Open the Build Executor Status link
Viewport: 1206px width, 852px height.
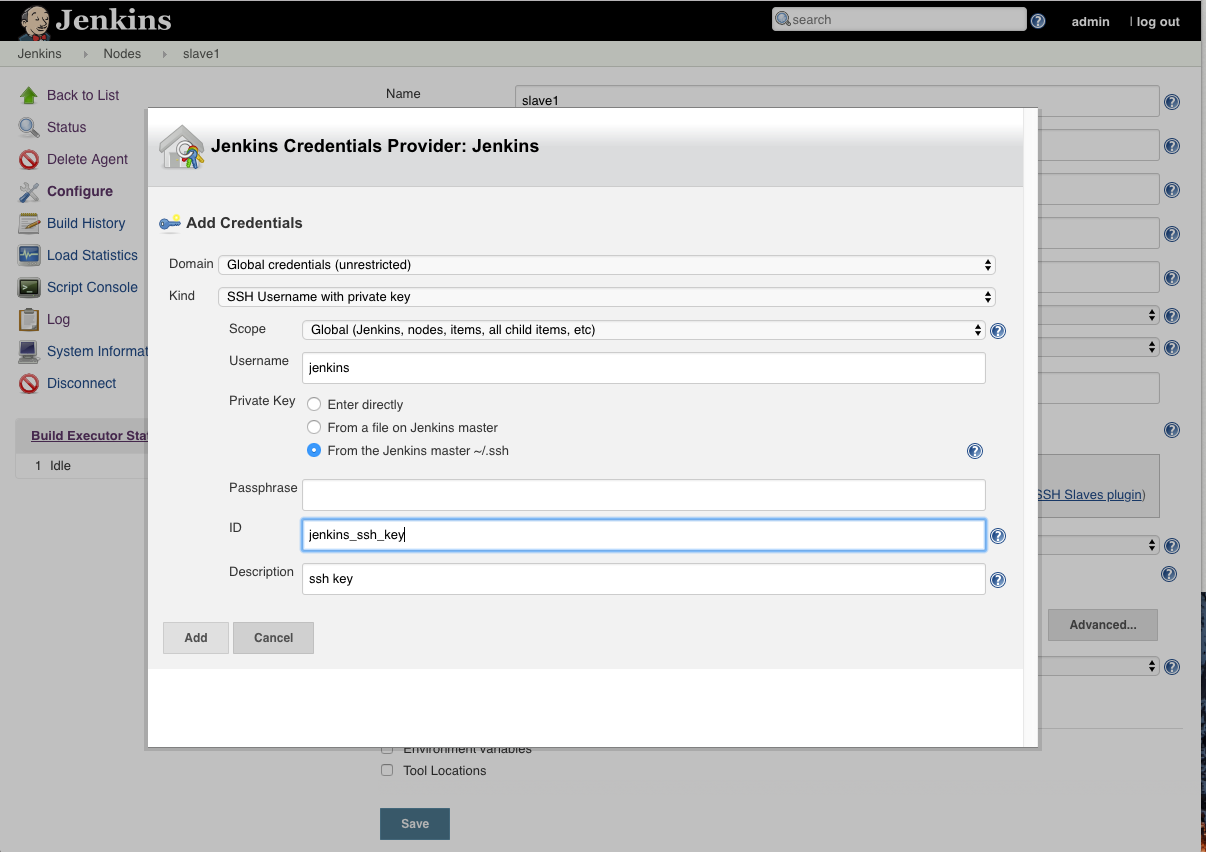[x=90, y=436]
